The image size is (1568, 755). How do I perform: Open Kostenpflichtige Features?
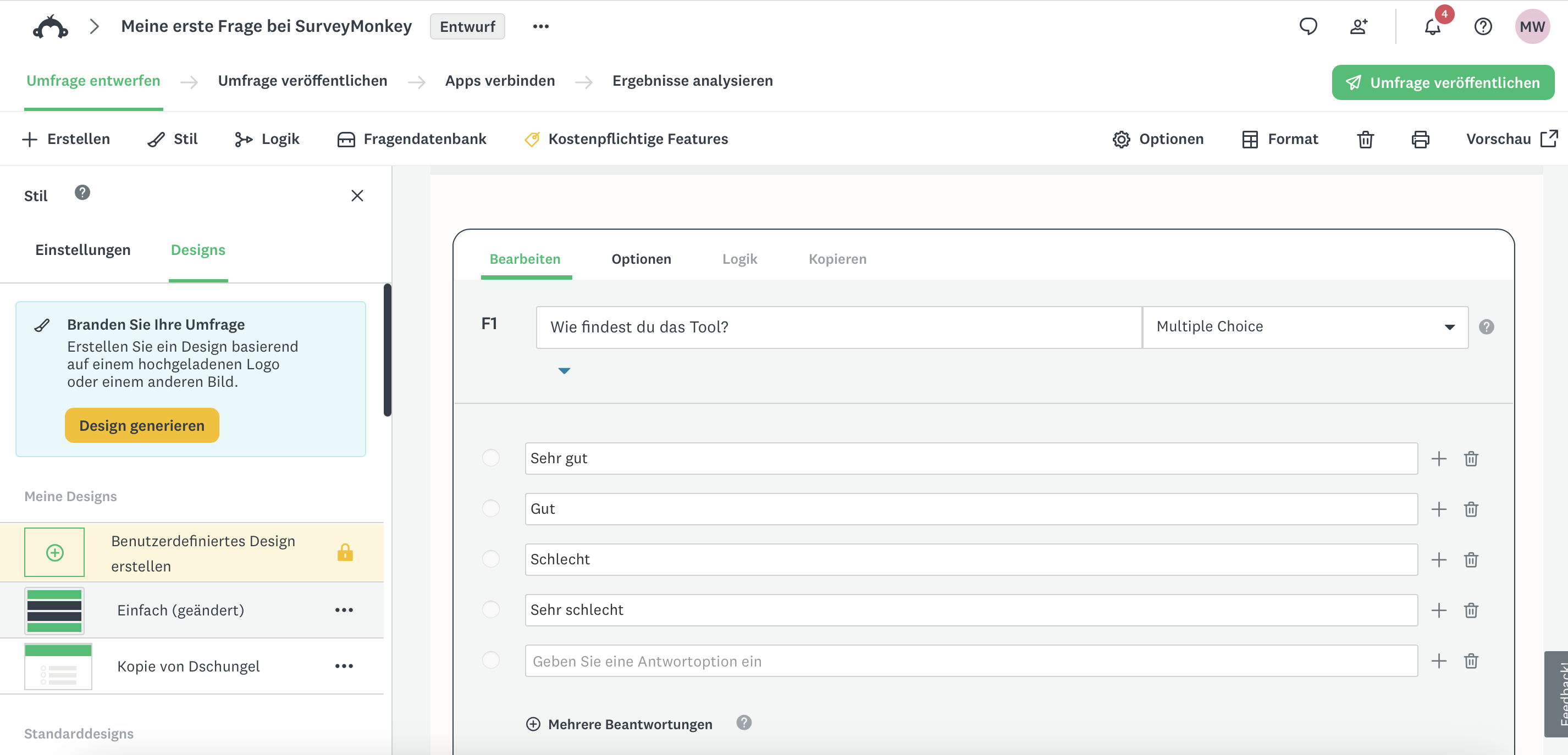(626, 140)
